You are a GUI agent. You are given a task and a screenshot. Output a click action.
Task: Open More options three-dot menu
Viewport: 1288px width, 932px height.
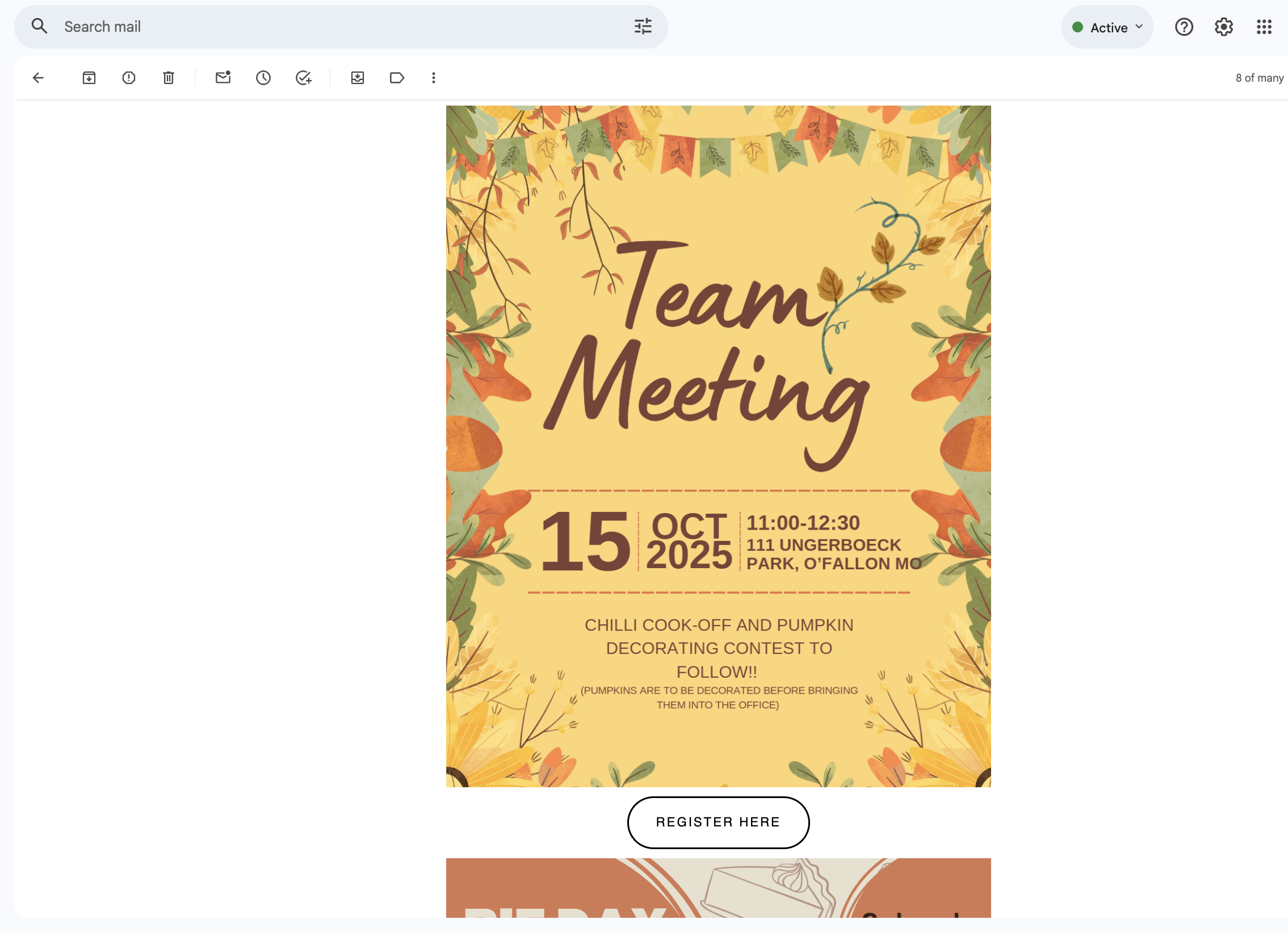[x=433, y=78]
